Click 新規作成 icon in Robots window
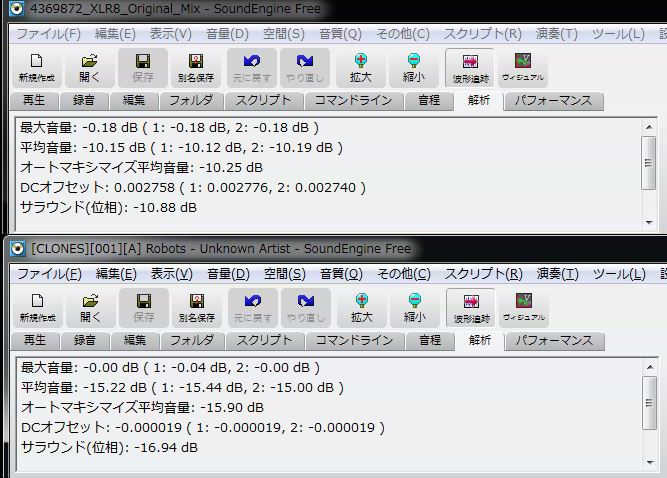Screen dimensions: 667x478 pyautogui.click(x=37, y=308)
